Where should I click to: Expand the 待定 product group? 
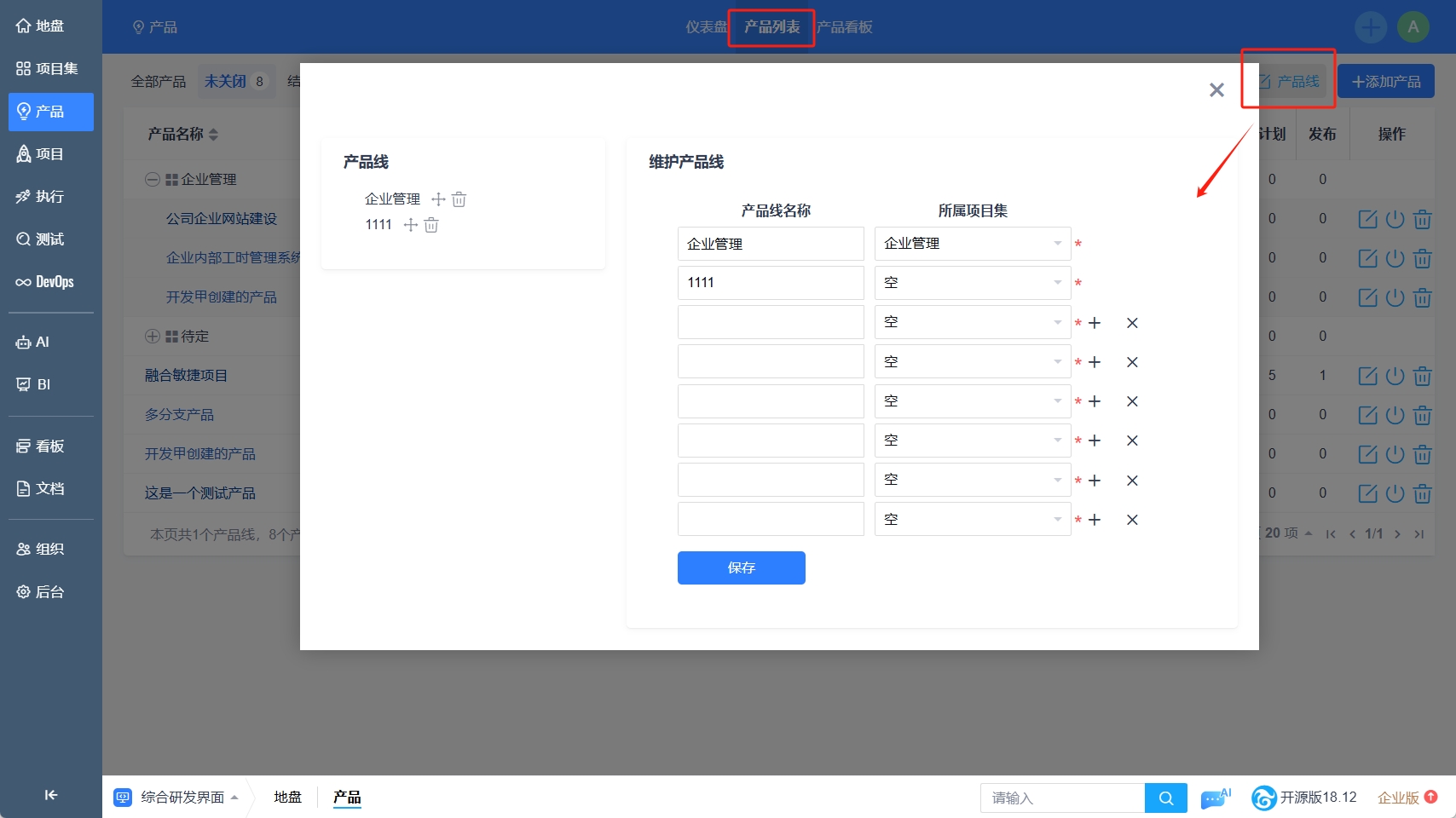(152, 337)
